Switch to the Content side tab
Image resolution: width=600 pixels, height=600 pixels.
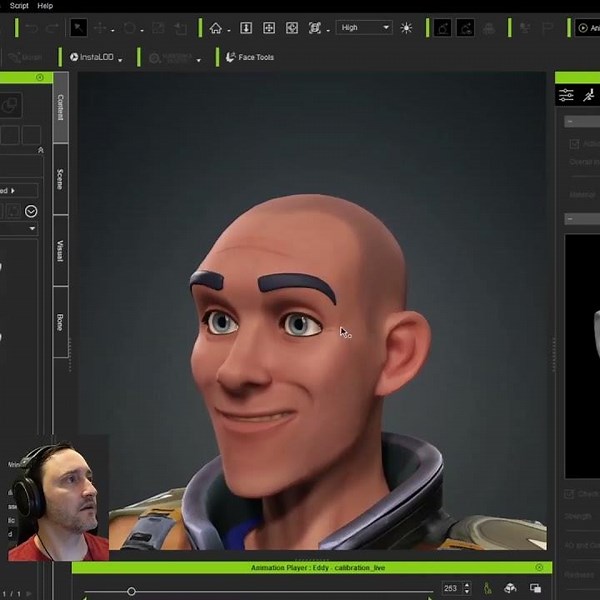point(60,108)
